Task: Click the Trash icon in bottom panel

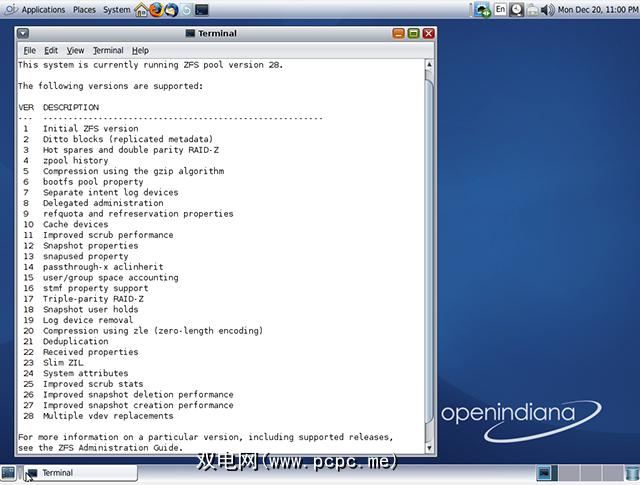Action: 632,473
